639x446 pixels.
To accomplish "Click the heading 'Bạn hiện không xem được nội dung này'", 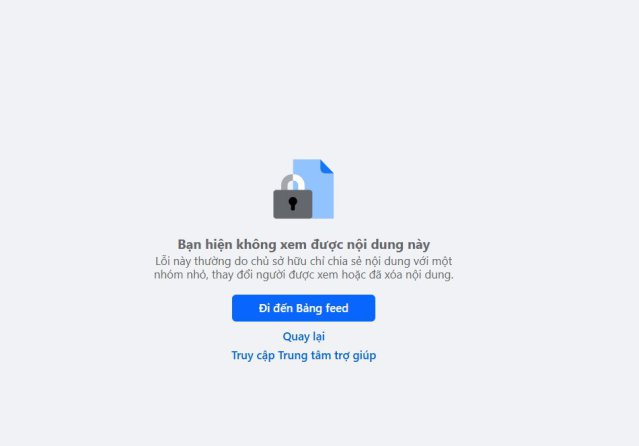I will pyautogui.click(x=304, y=245).
